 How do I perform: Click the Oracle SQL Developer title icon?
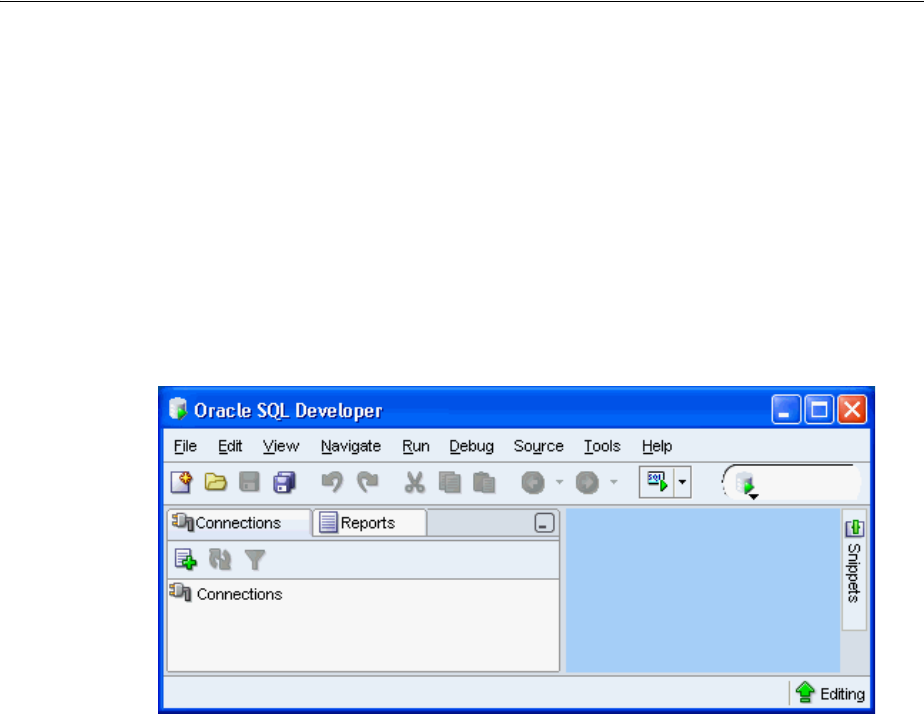coord(178,408)
